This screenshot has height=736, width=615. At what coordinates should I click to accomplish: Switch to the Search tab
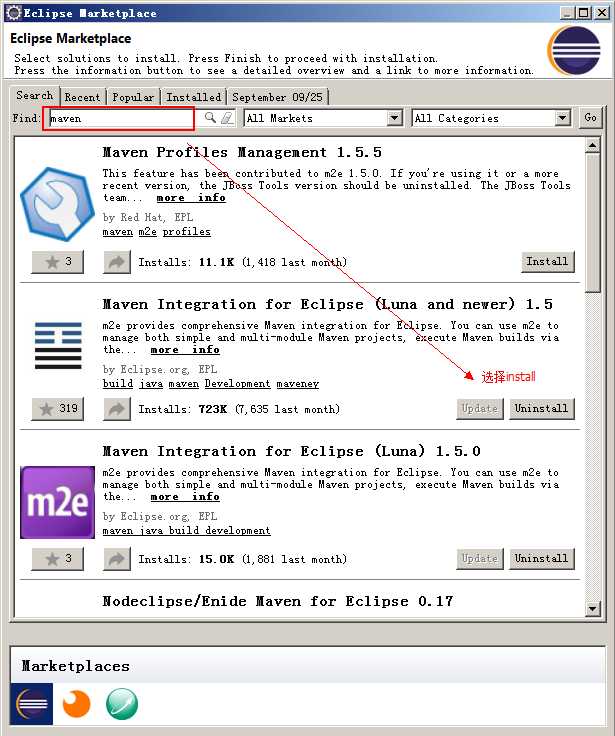[x=35, y=95]
